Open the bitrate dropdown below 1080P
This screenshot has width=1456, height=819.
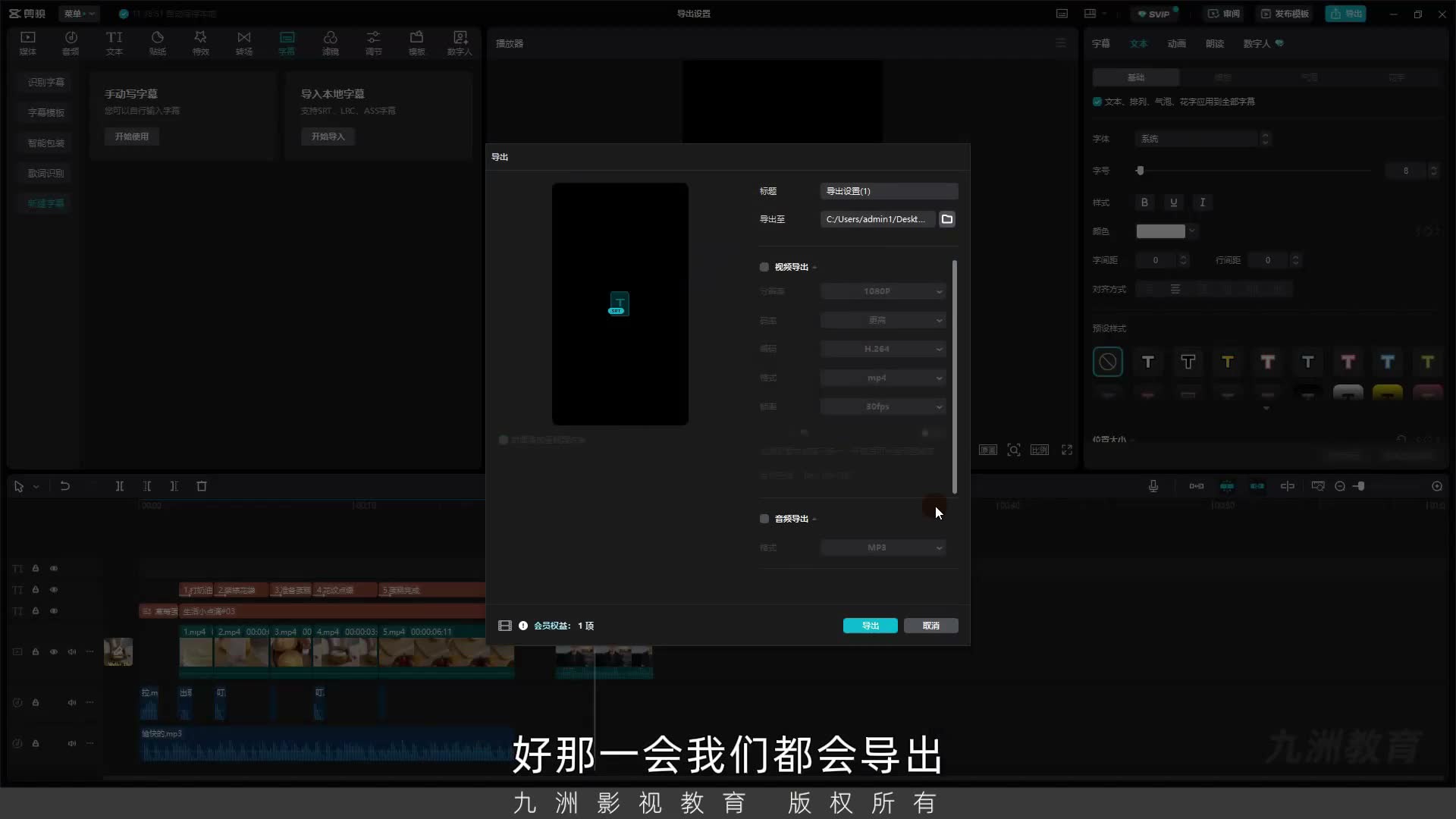click(x=883, y=320)
